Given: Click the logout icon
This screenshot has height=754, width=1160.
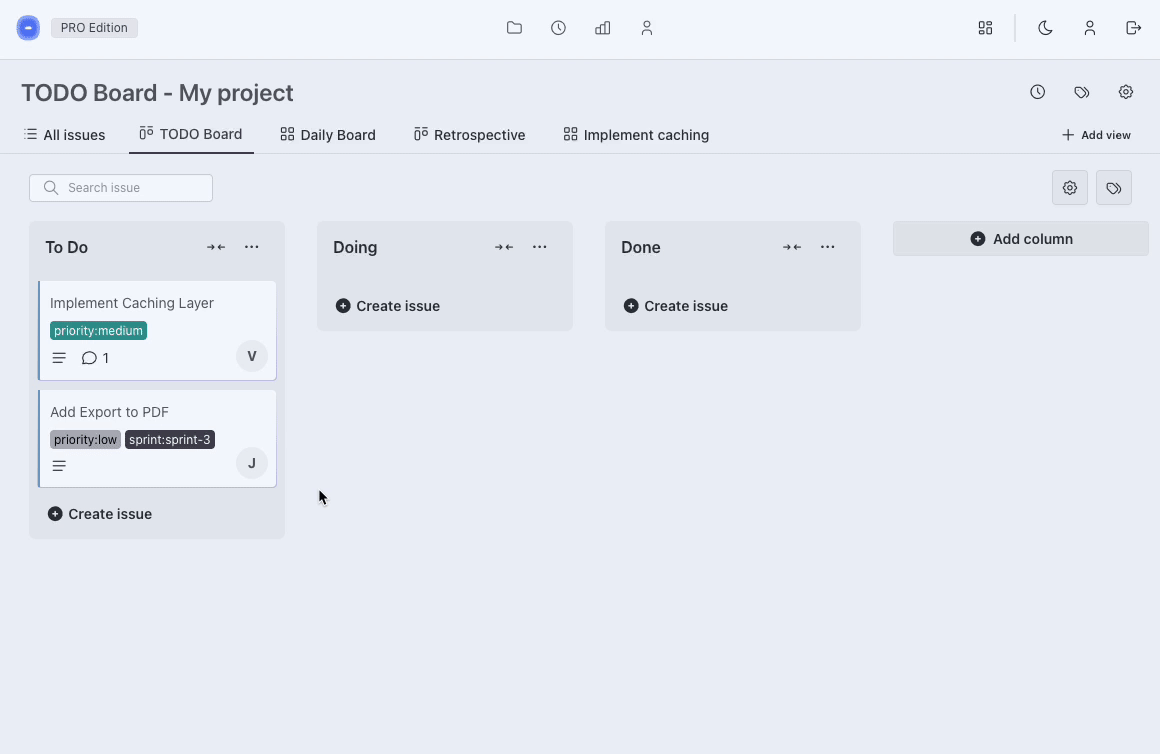Looking at the screenshot, I should [x=1133, y=28].
